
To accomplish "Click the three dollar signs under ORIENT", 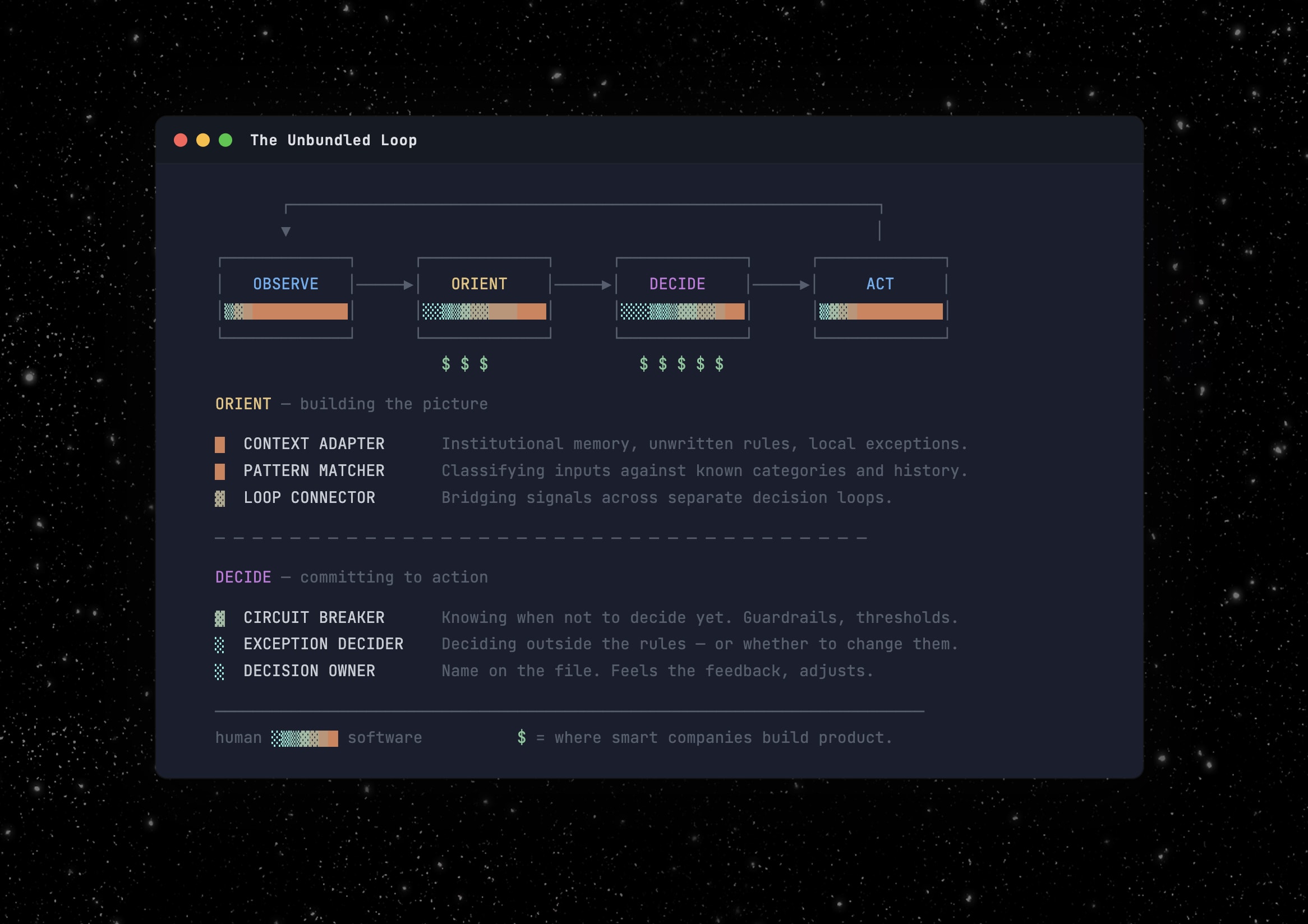I will pos(465,364).
